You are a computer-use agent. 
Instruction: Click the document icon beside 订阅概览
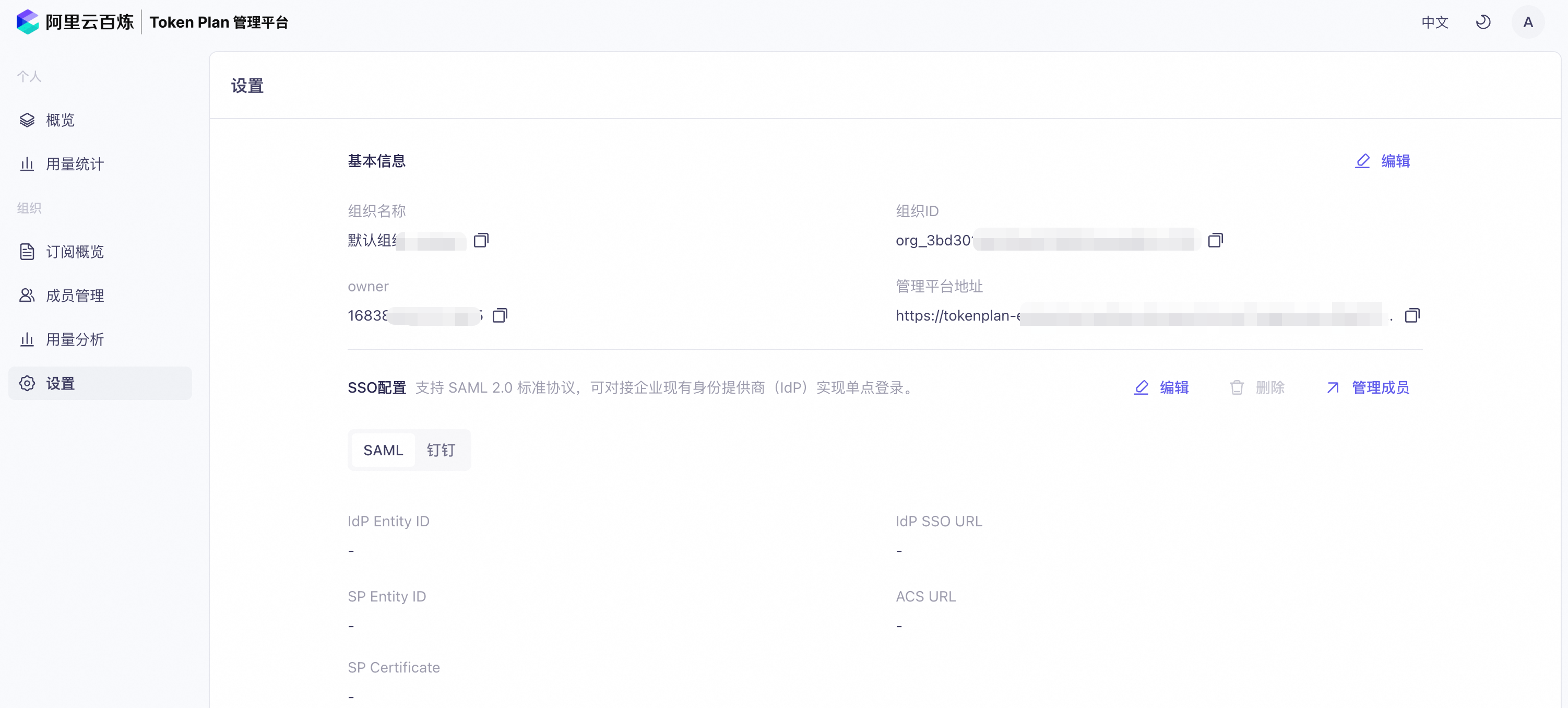coord(27,252)
